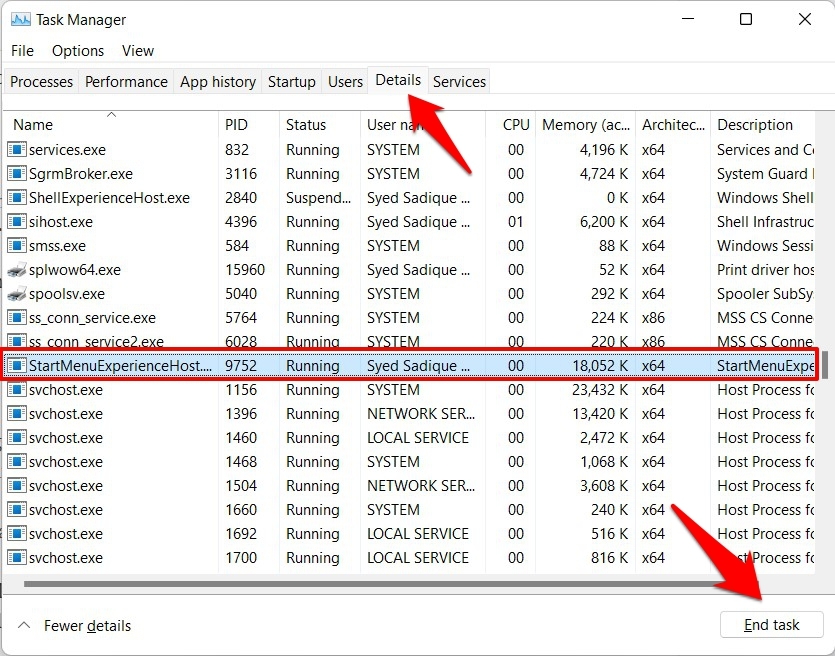Screen dimensions: 835x656
Task: Sort by the PID column header
Action: pyautogui.click(x=249, y=125)
